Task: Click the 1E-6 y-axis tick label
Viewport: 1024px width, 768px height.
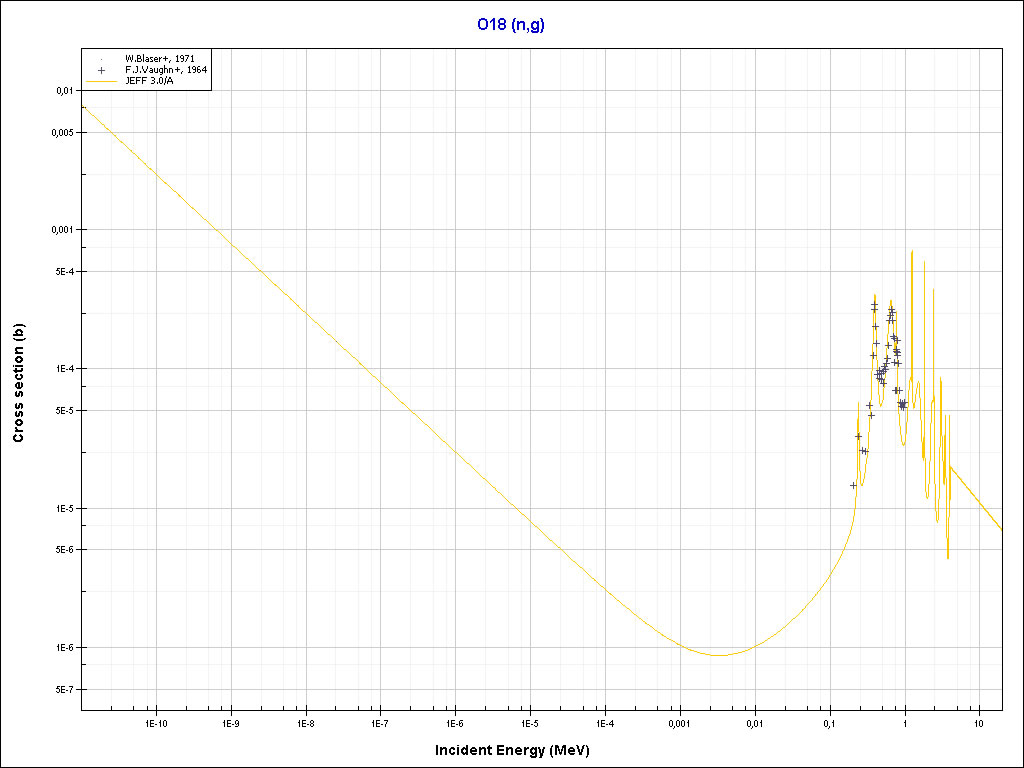Action: point(63,648)
